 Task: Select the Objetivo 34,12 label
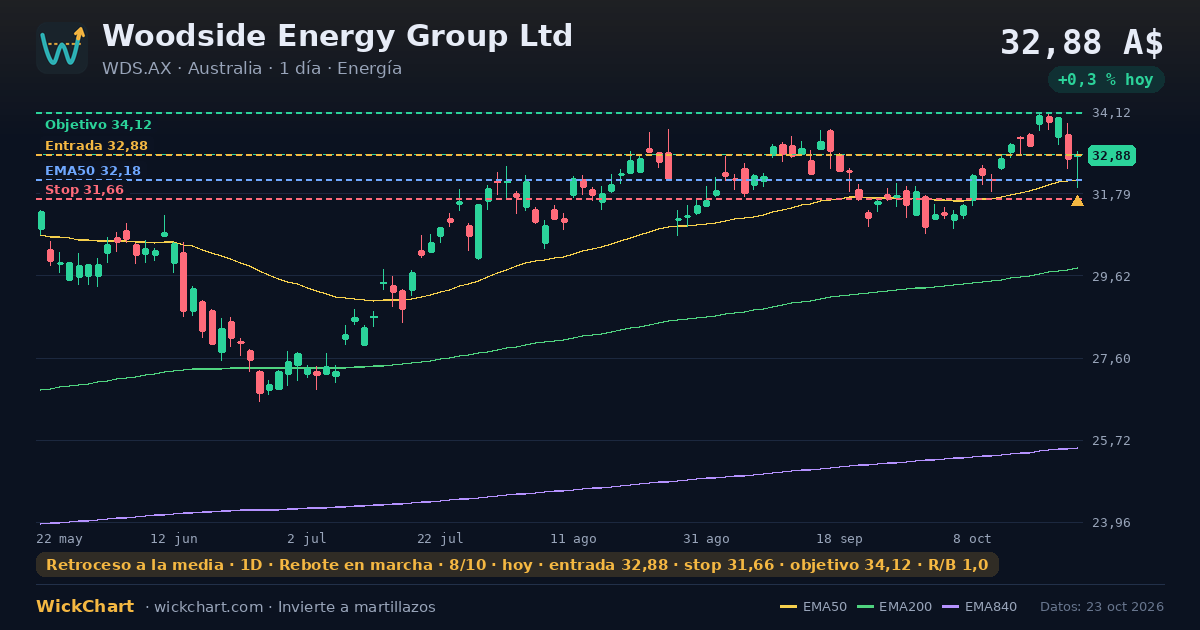point(98,125)
